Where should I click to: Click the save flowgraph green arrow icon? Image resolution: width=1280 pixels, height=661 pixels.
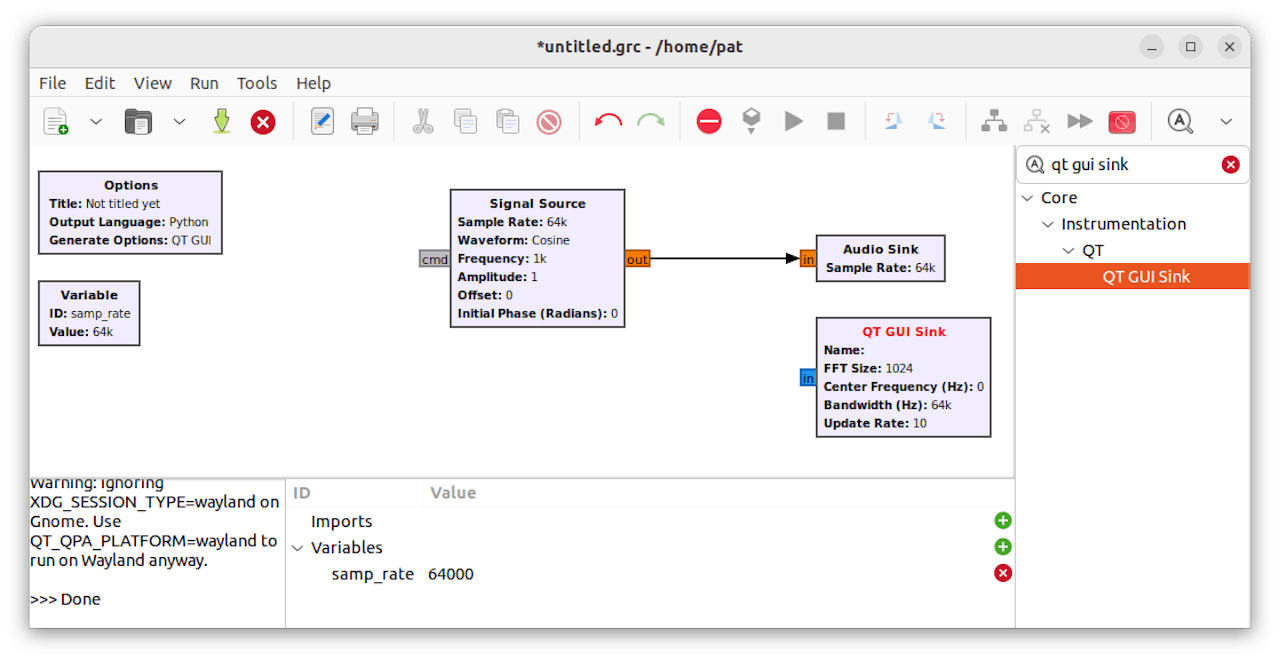222,122
